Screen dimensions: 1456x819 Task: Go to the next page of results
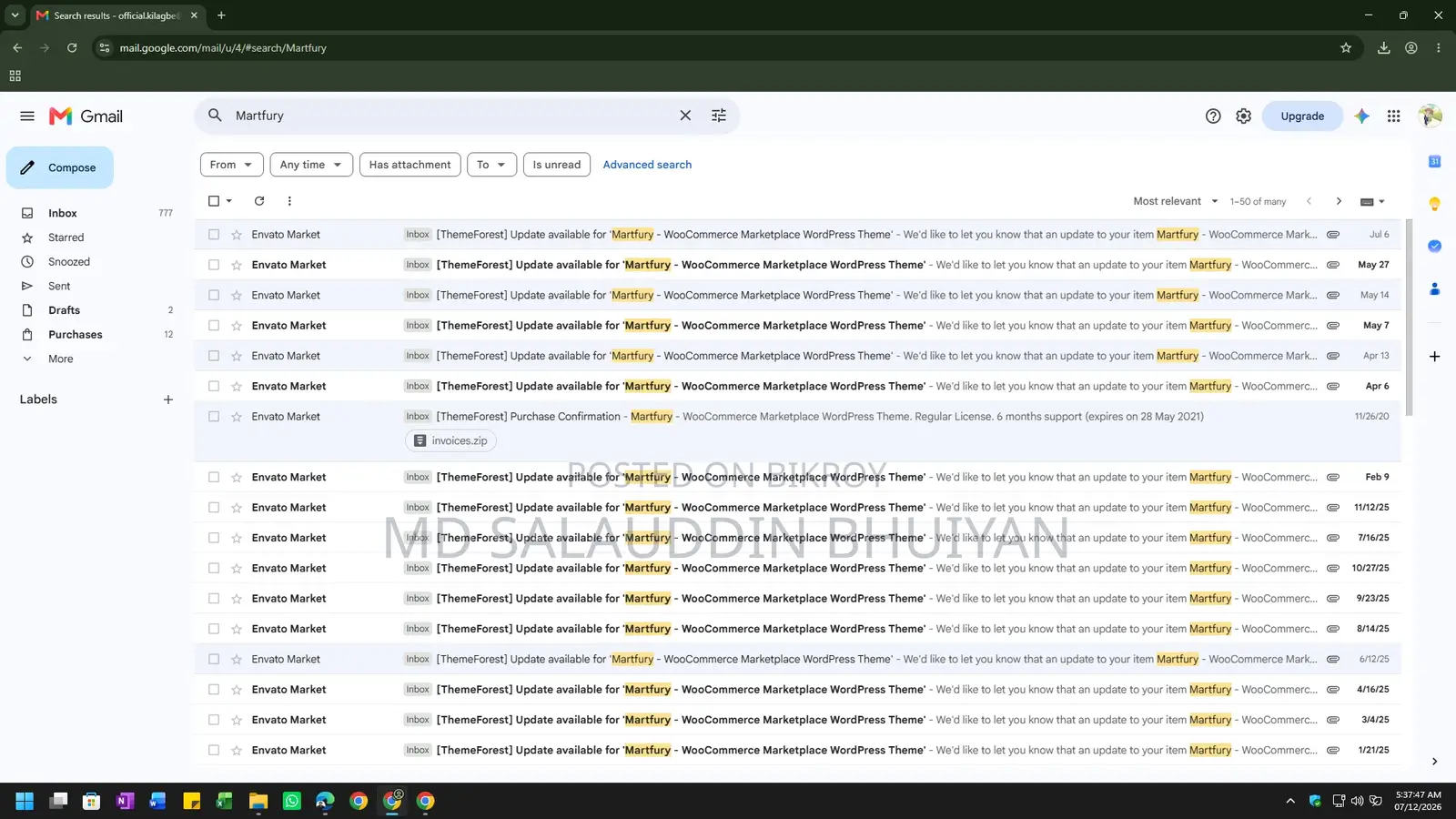coord(1339,201)
